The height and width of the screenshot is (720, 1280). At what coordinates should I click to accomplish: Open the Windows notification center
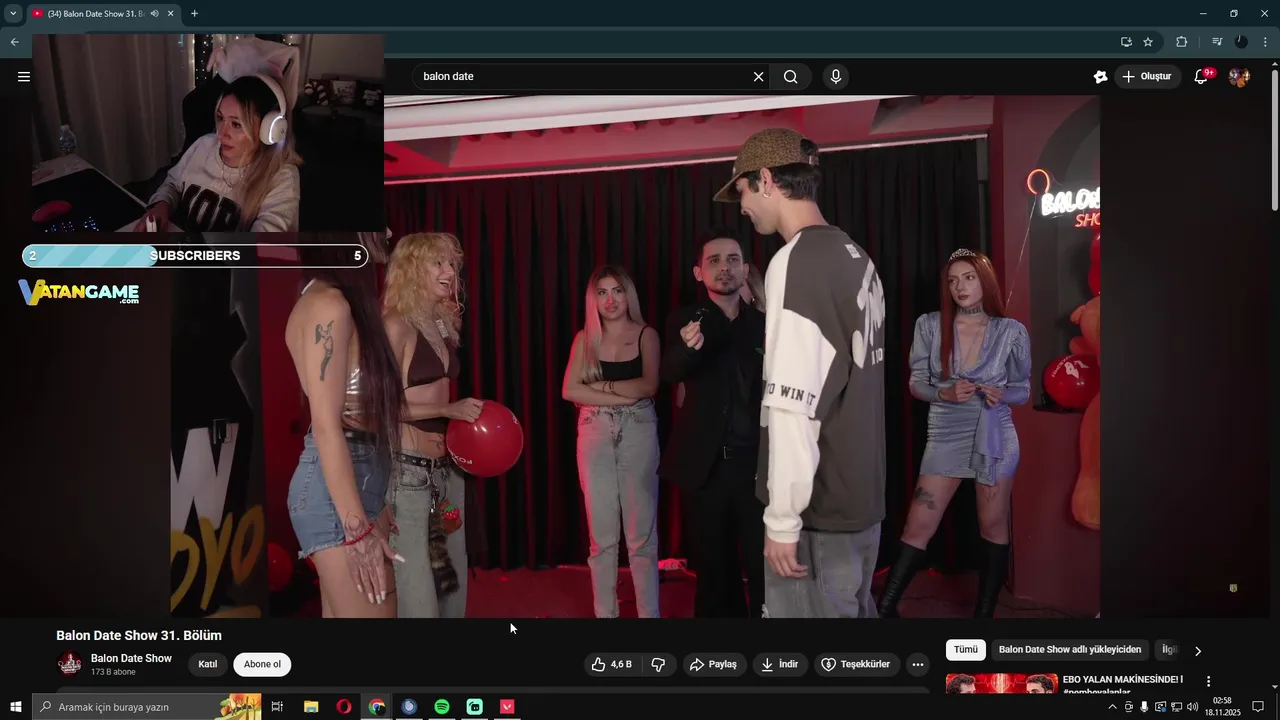tap(1258, 707)
